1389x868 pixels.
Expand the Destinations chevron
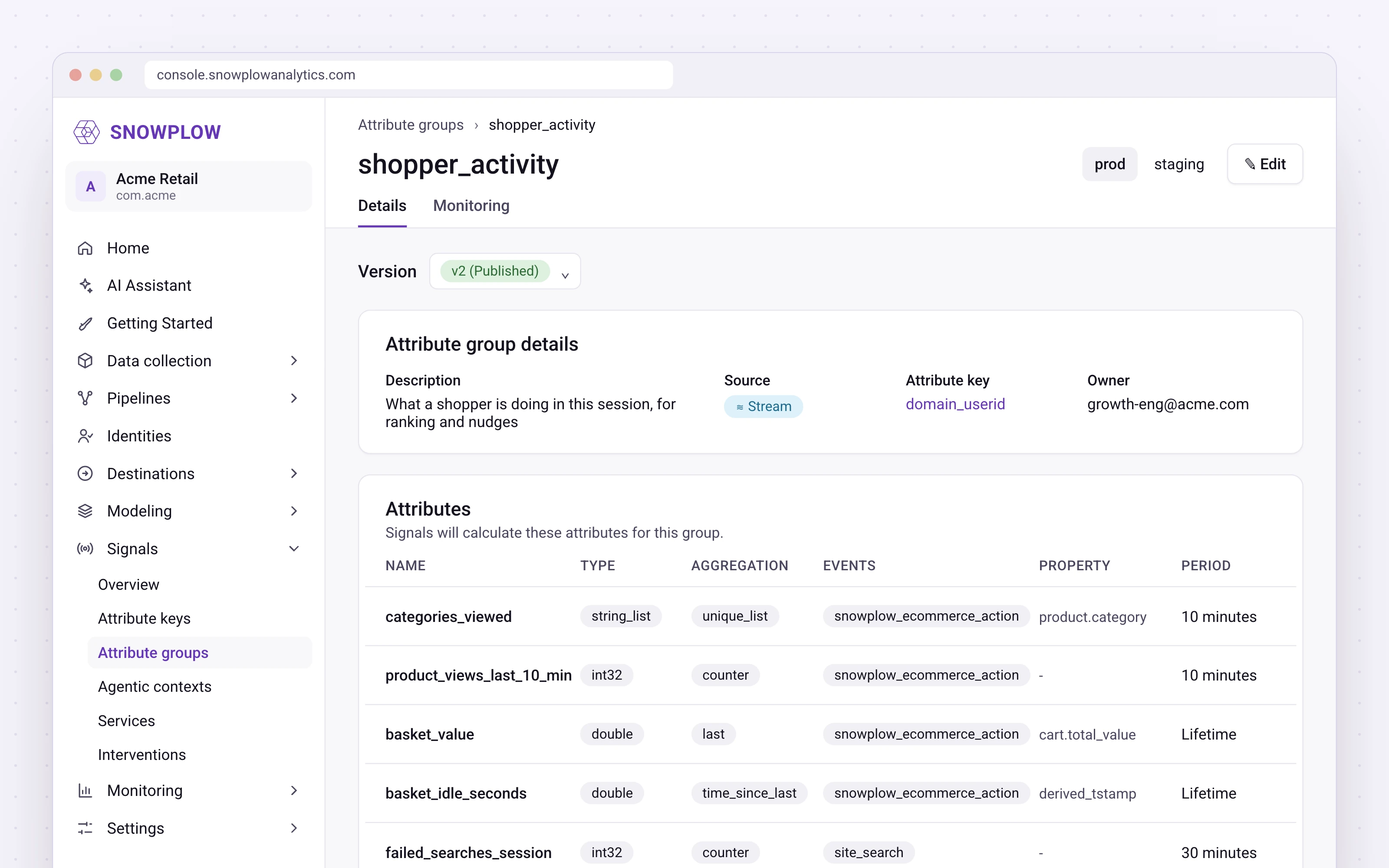tap(294, 473)
